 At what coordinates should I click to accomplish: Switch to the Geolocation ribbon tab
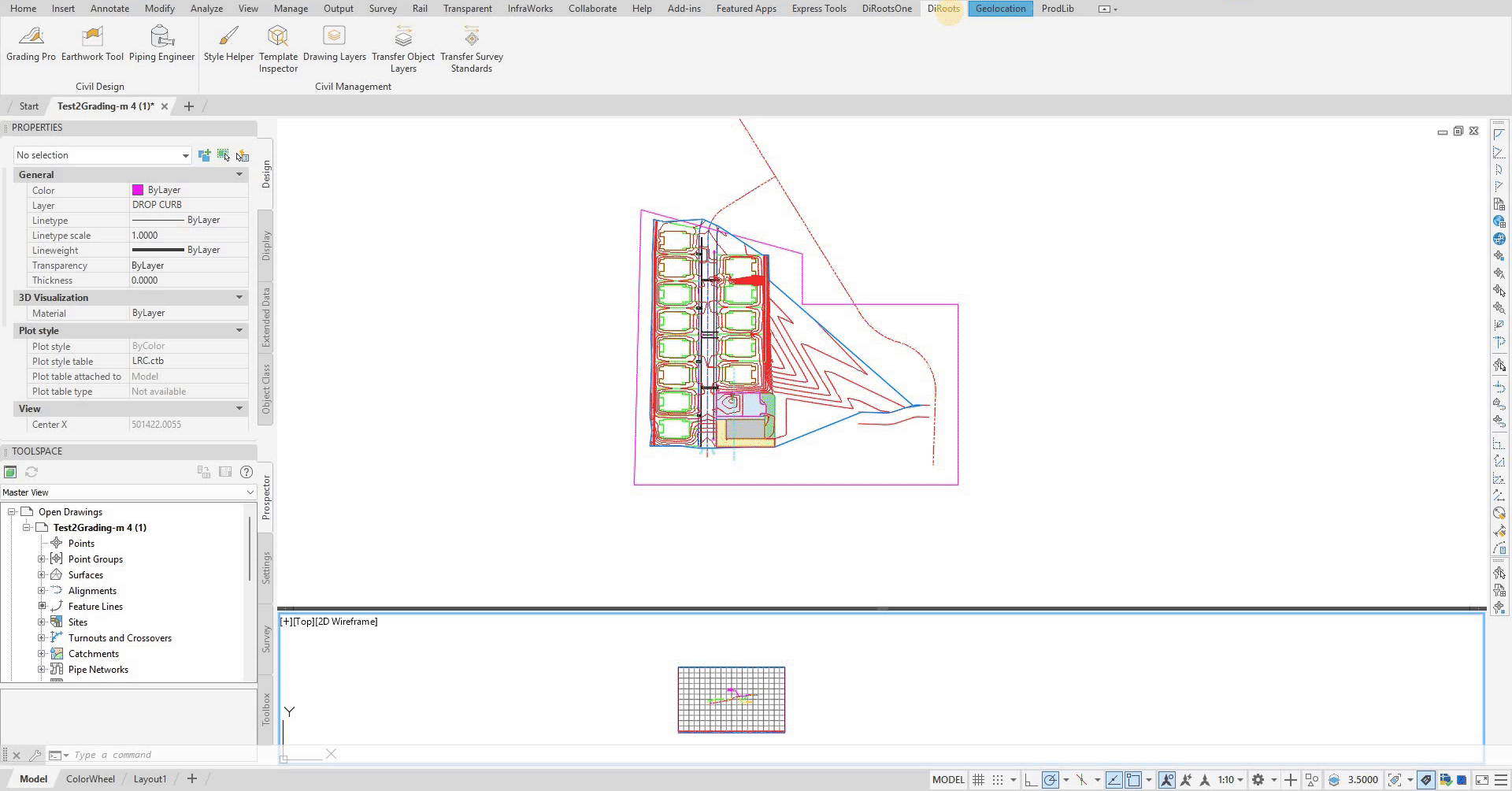pos(1000,9)
